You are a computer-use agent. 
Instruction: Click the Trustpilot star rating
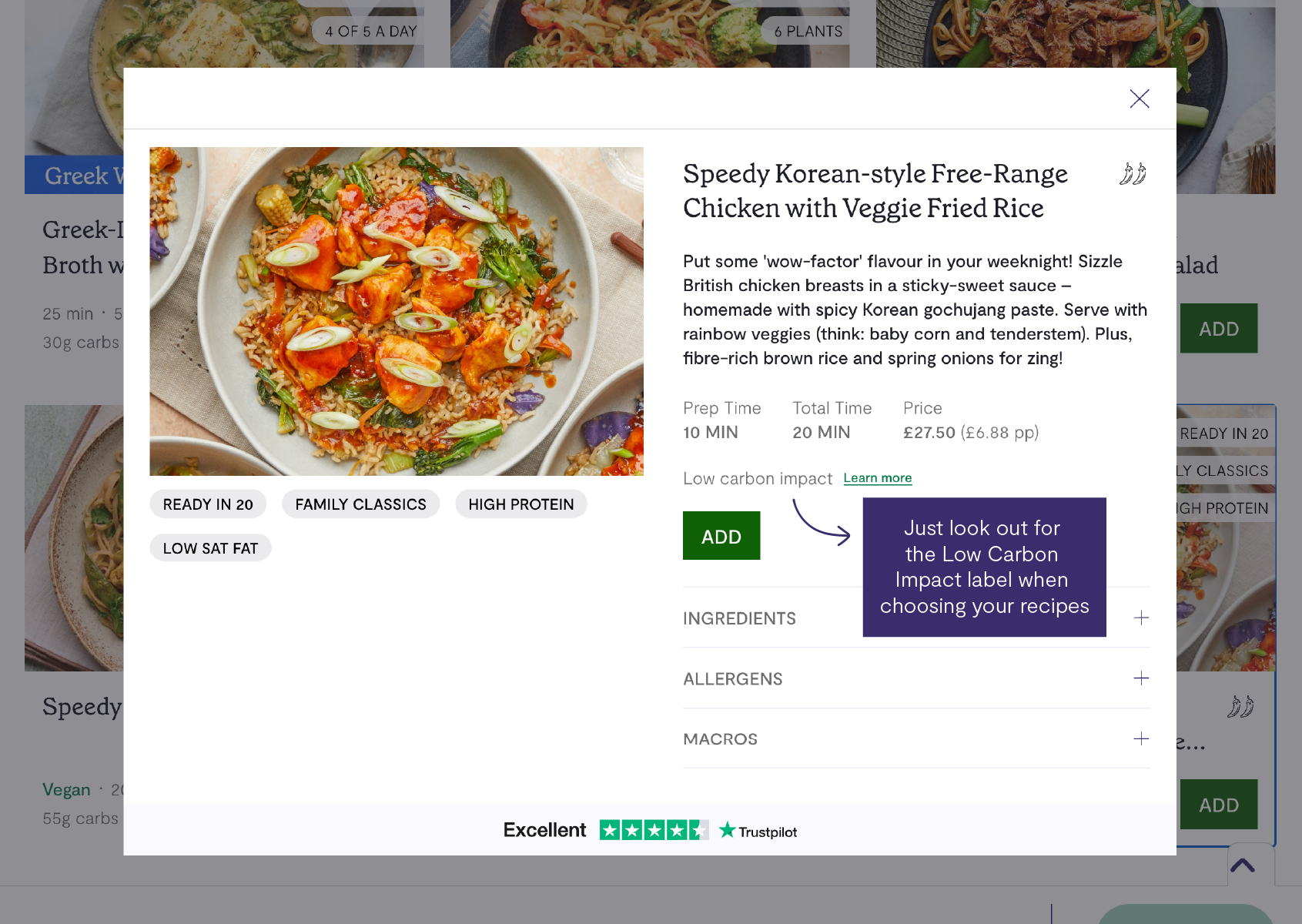[x=654, y=830]
